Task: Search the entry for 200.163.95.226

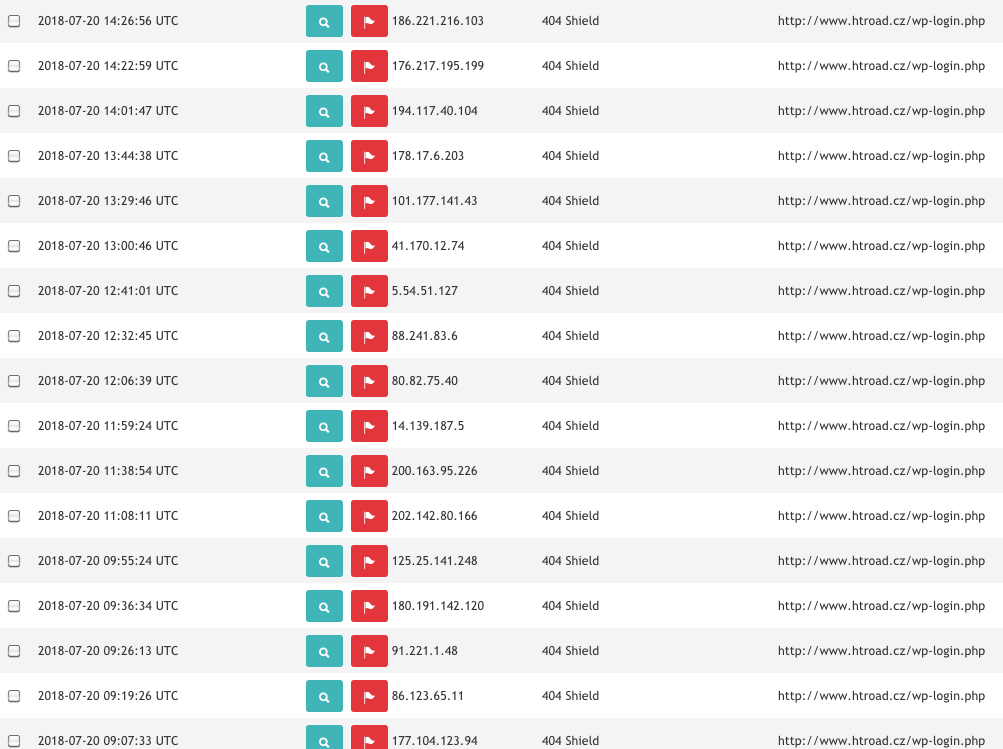Action: point(324,472)
